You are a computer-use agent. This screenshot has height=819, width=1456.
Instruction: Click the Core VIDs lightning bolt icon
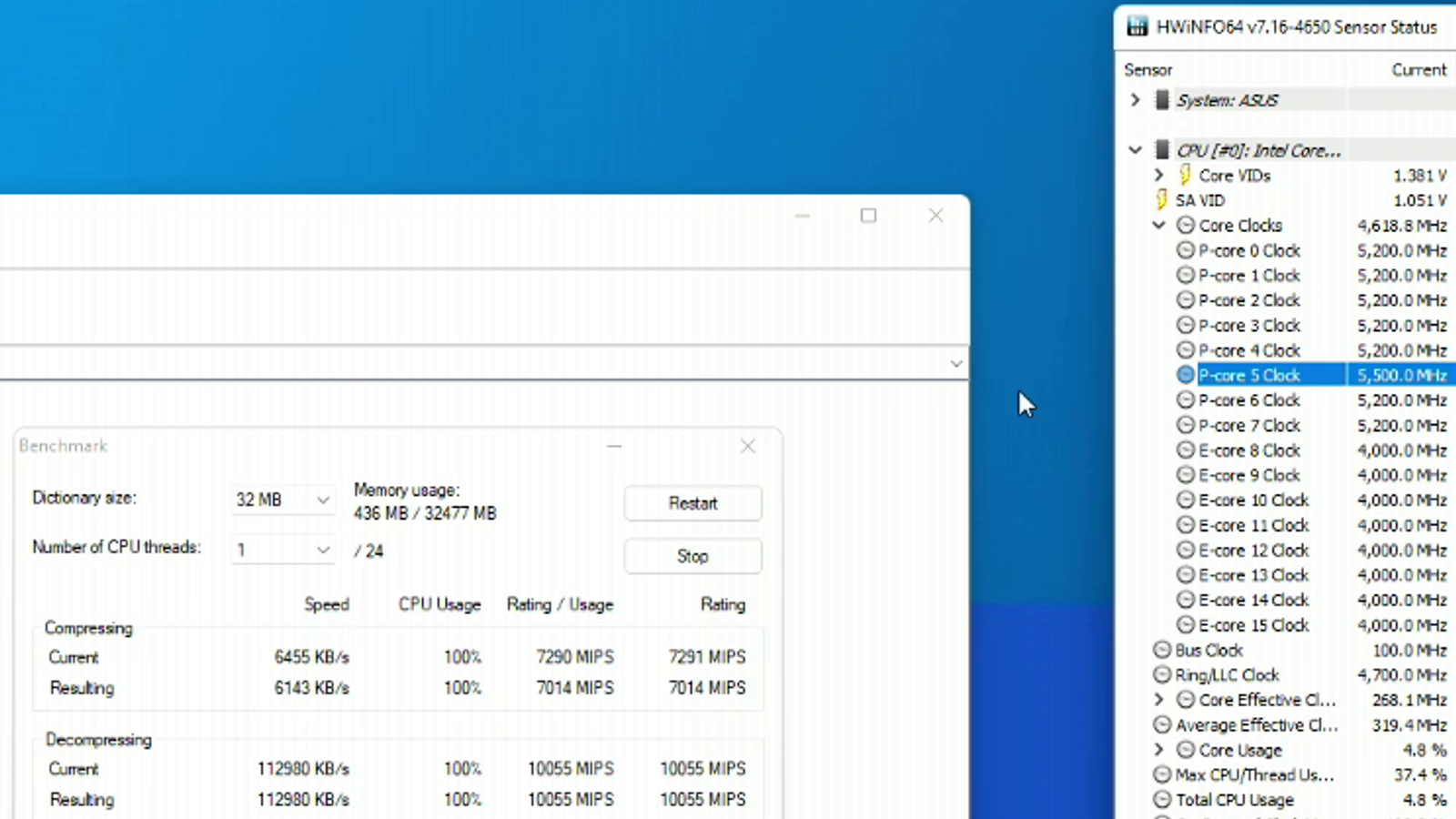1185,175
